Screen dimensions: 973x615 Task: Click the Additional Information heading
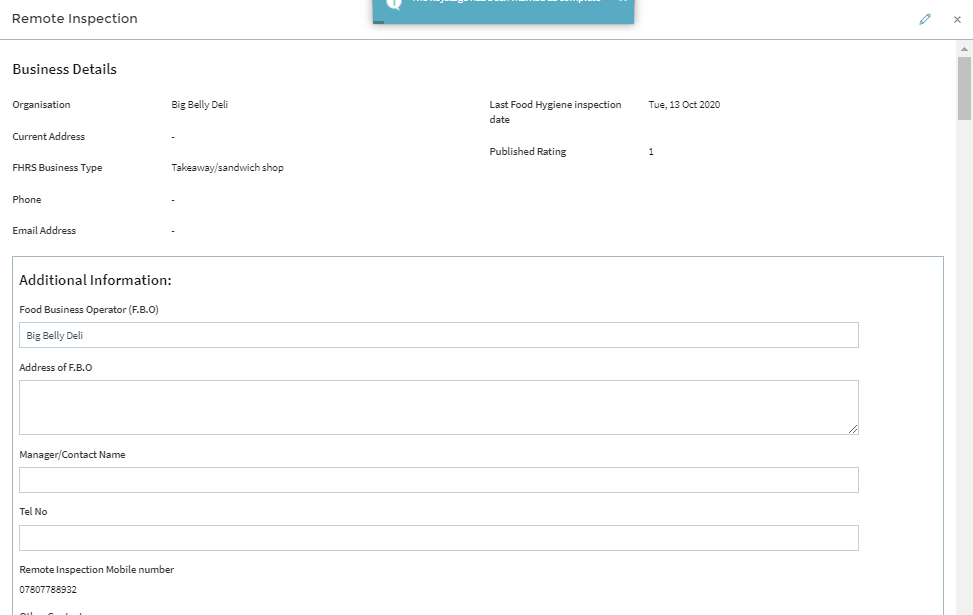point(95,280)
